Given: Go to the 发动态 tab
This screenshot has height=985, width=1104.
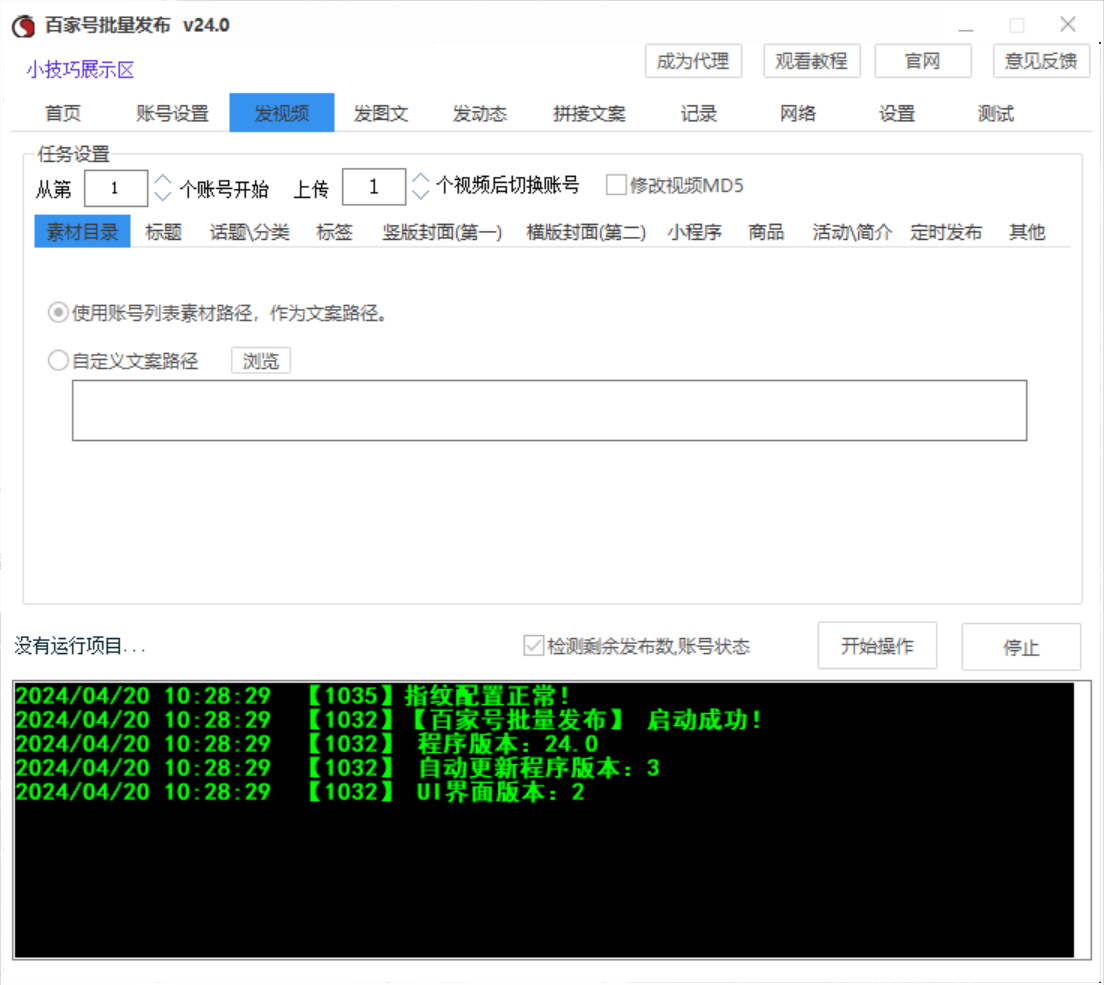Looking at the screenshot, I should 479,113.
